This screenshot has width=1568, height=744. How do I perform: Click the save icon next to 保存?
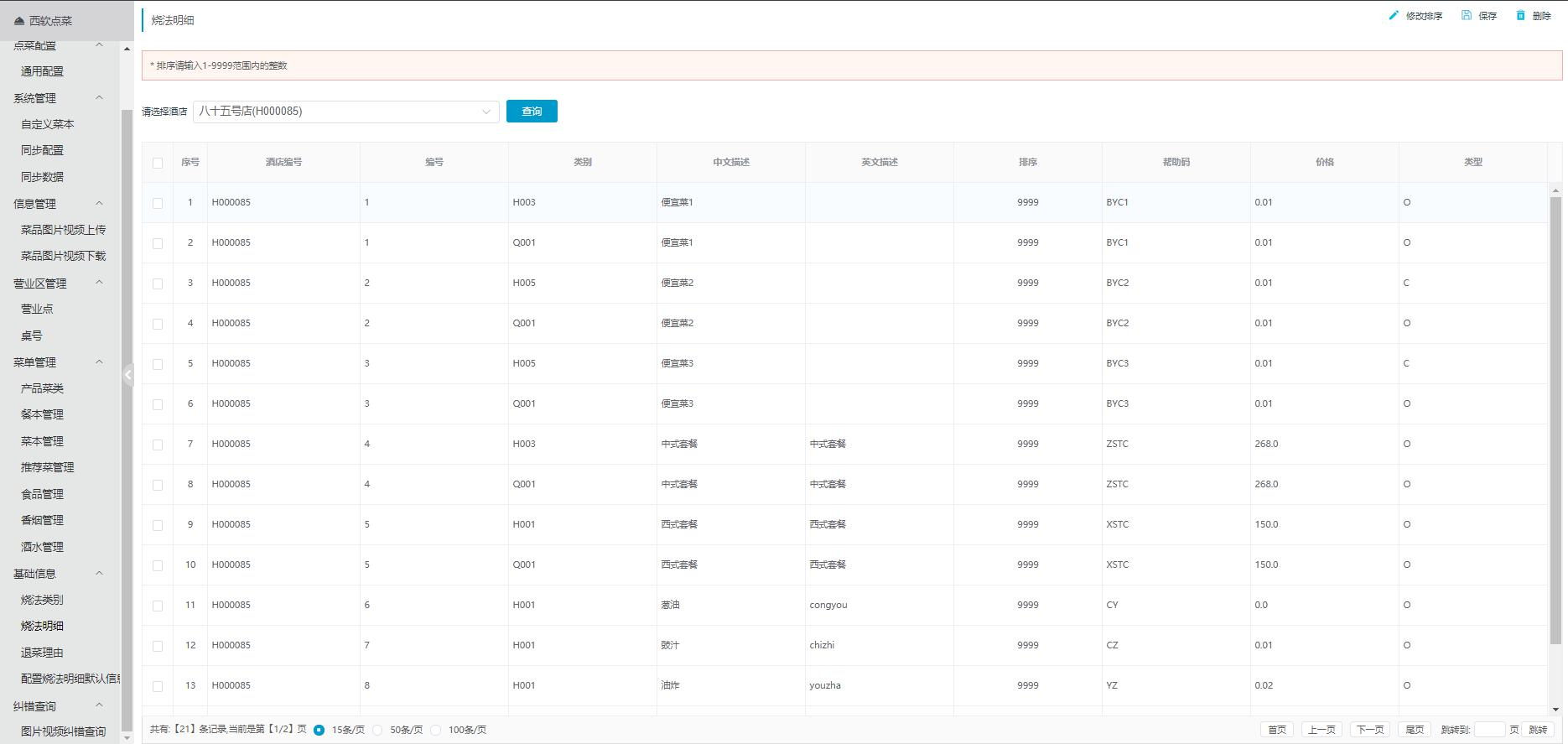tap(1467, 16)
